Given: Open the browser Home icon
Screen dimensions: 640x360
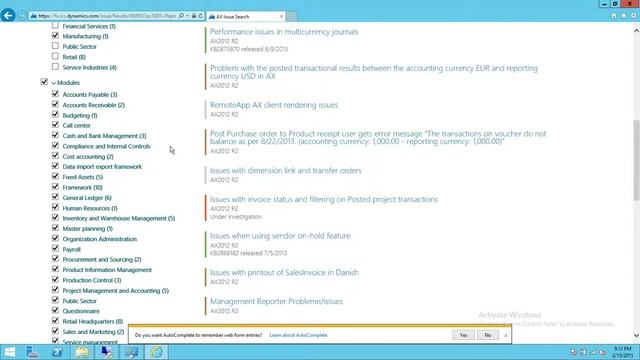Looking at the screenshot, I should 613,16.
